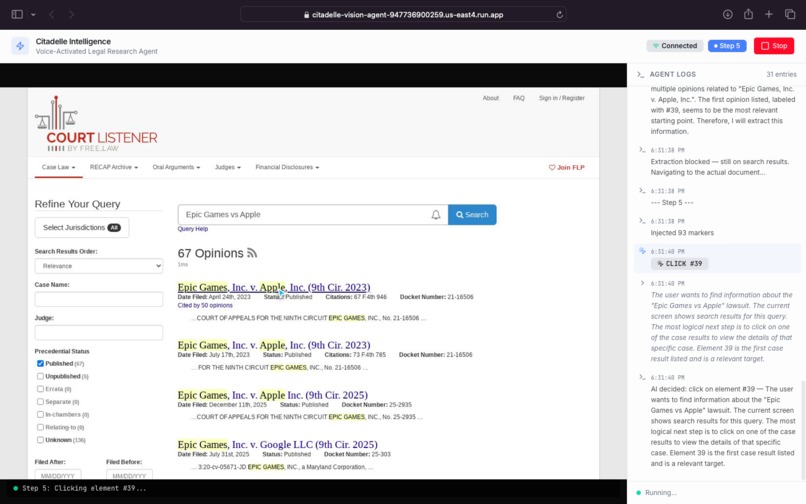
Task: Expand the Case Law menu
Action: point(59,167)
